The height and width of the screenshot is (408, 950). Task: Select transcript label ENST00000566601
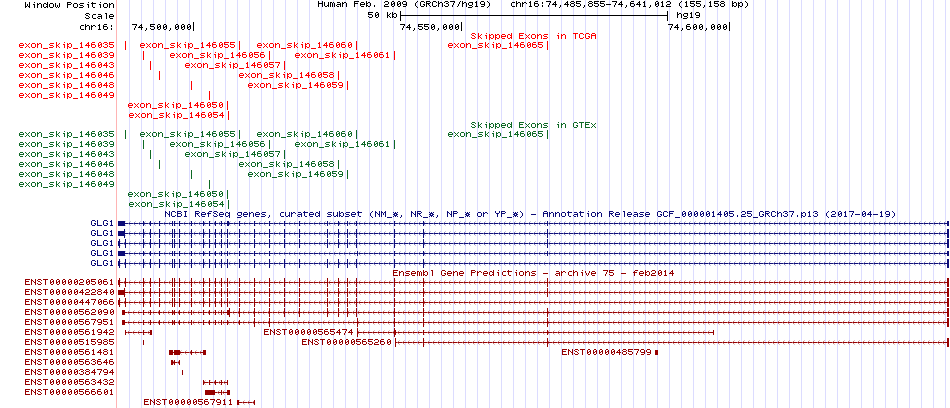click(69, 392)
